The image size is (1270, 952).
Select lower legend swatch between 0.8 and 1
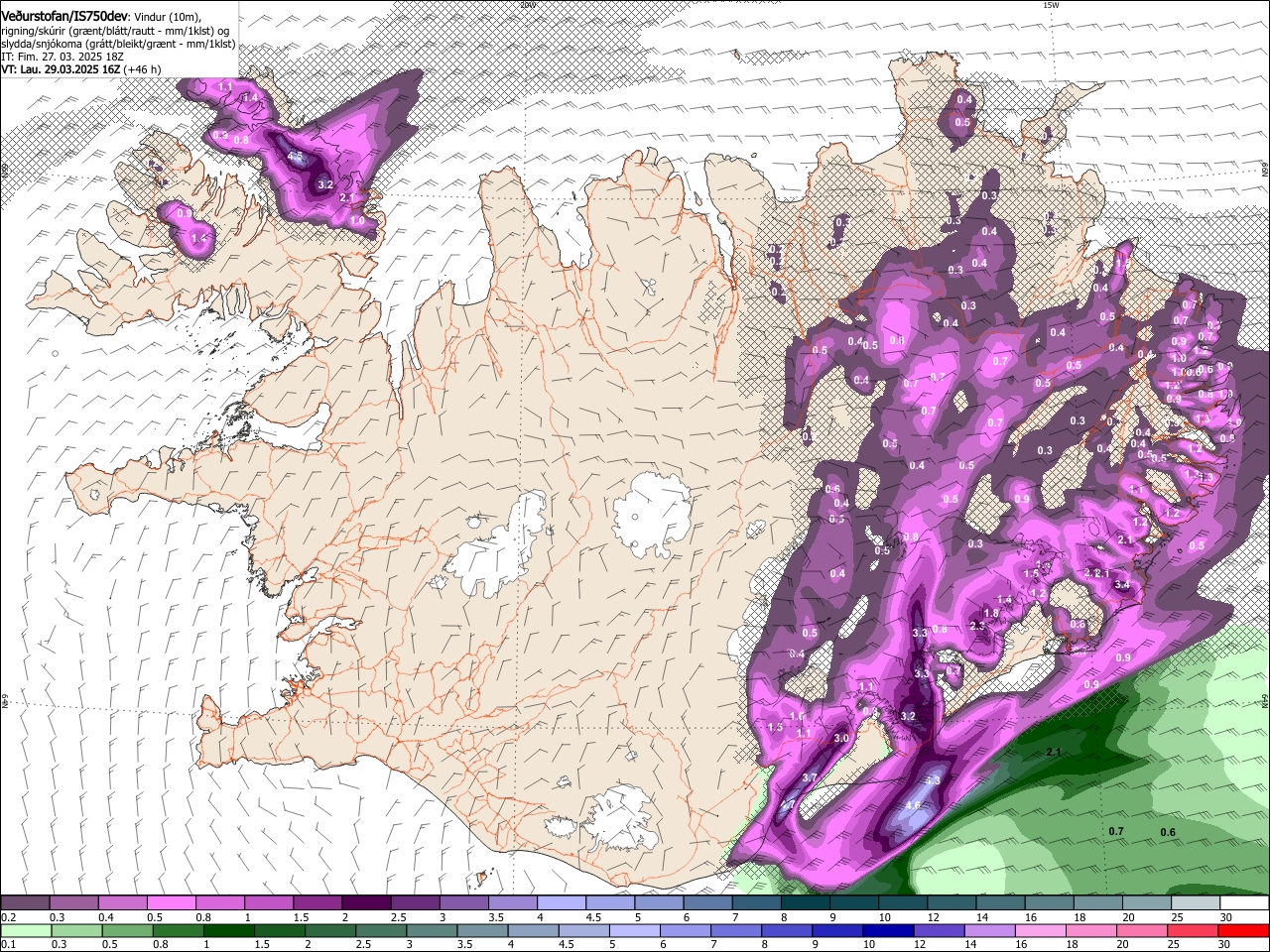pyautogui.click(x=179, y=931)
